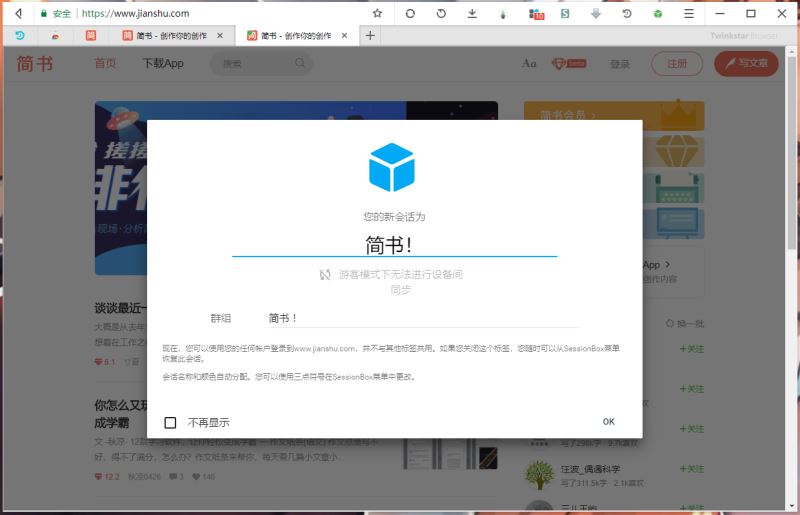
Task: Click the Jianshu search box
Action: pyautogui.click(x=261, y=64)
